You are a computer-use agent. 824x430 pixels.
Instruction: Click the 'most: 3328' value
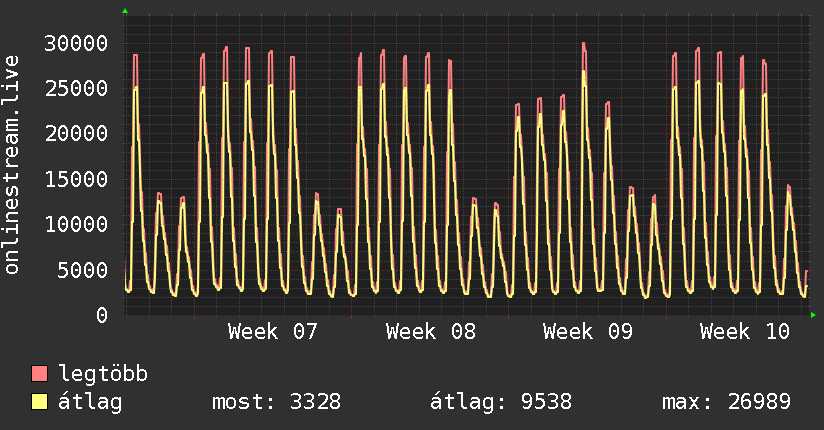coord(276,402)
